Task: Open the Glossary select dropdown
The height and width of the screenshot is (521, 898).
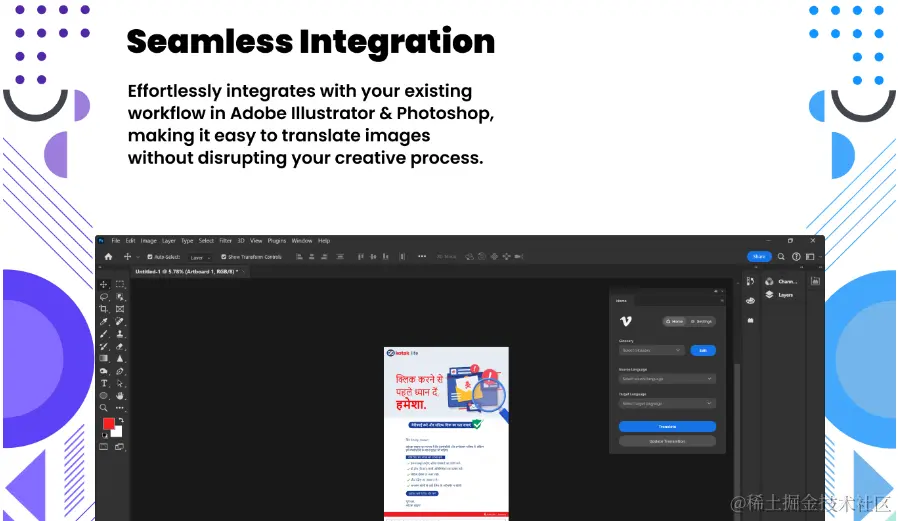Action: click(651, 350)
